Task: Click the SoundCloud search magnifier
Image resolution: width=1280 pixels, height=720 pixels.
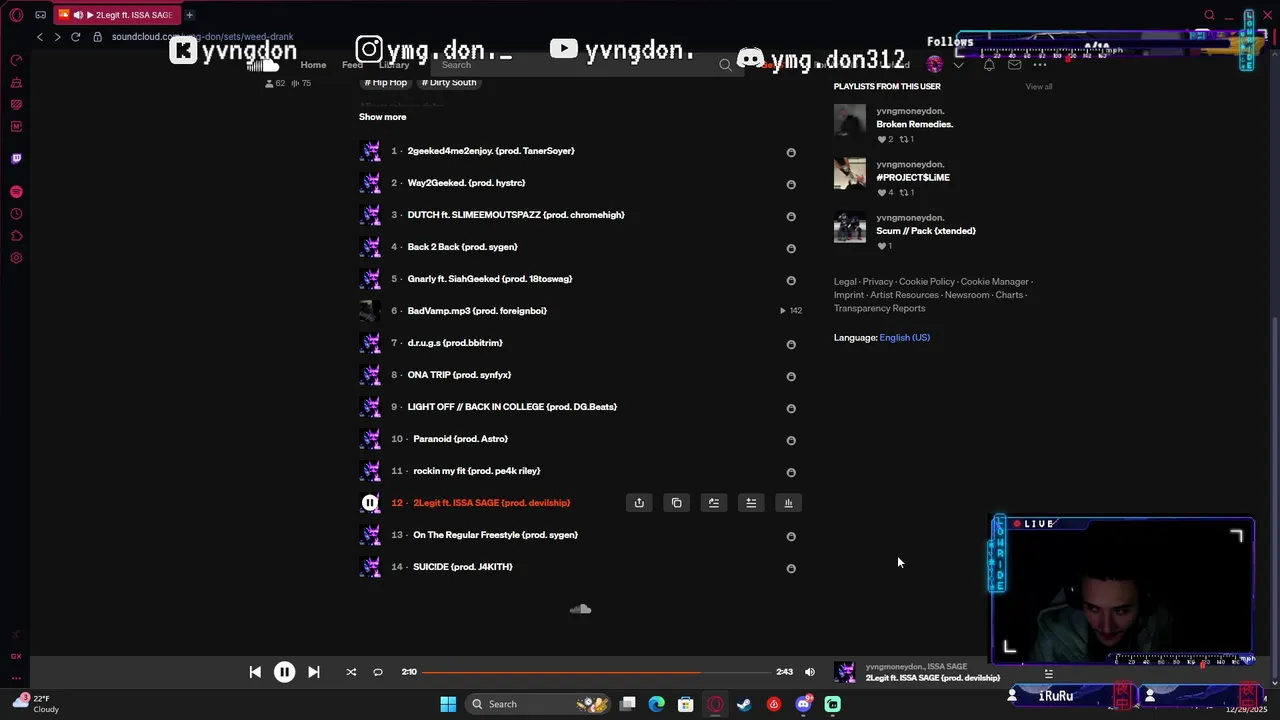Action: pyautogui.click(x=725, y=65)
